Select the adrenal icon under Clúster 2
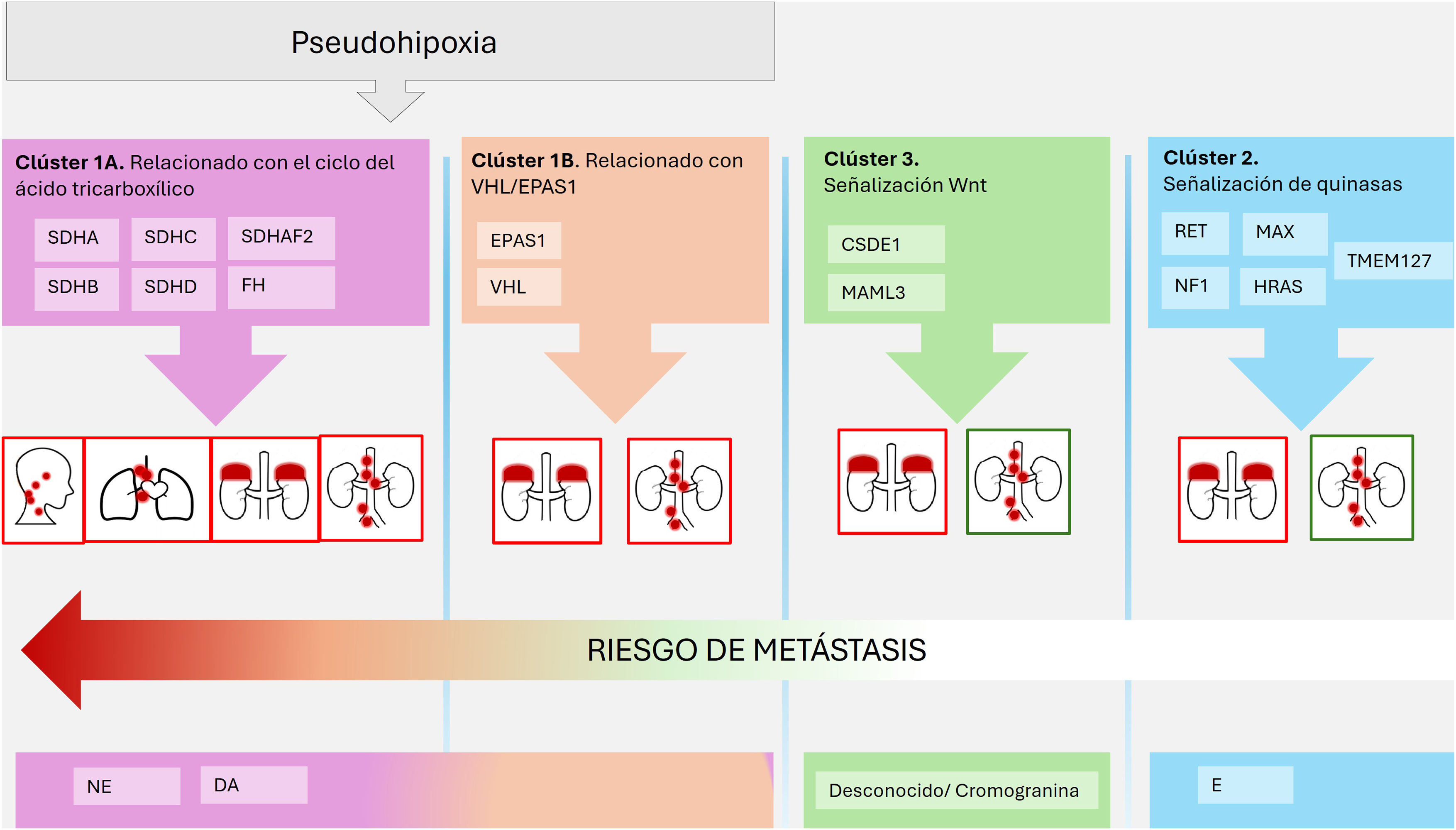Screen dimensions: 1456x830 tap(1232, 490)
